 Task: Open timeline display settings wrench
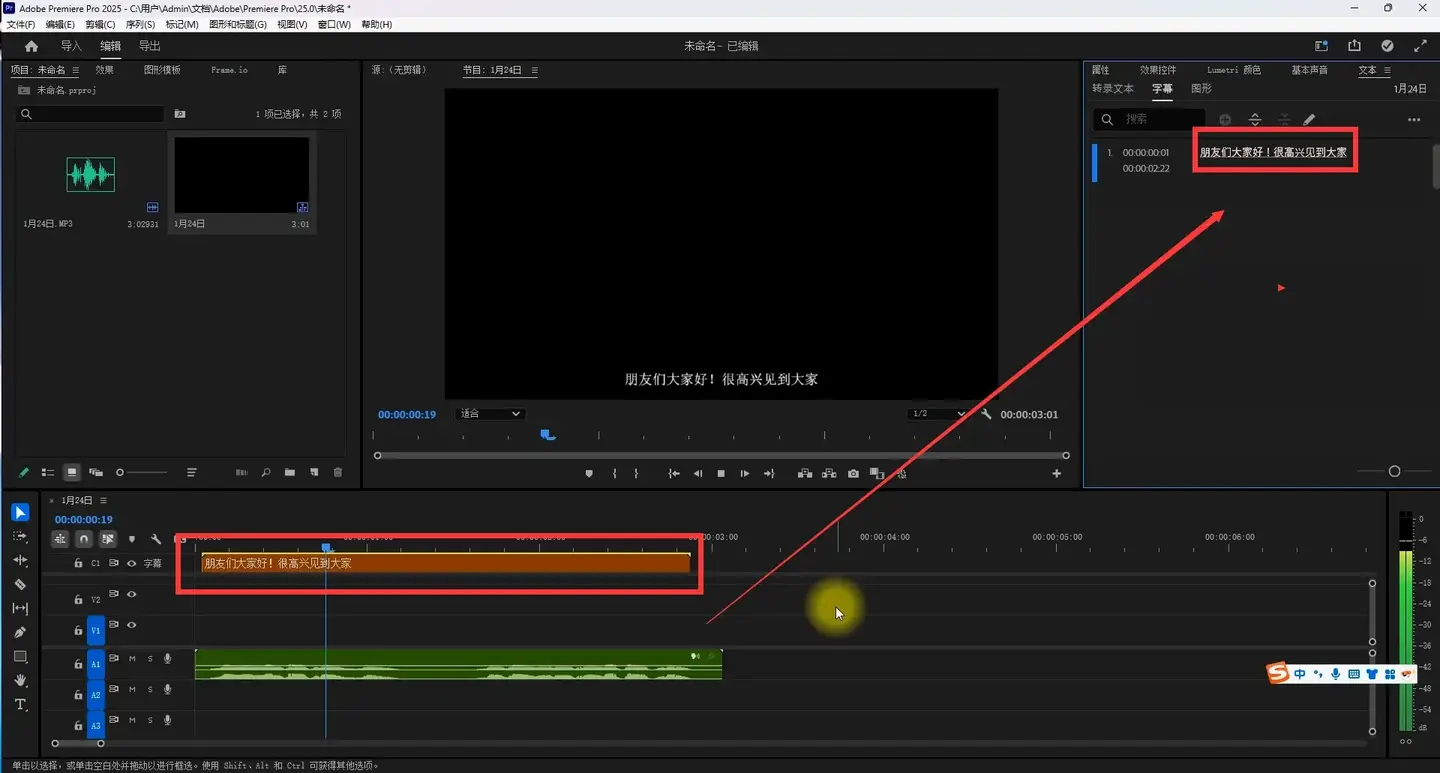156,539
